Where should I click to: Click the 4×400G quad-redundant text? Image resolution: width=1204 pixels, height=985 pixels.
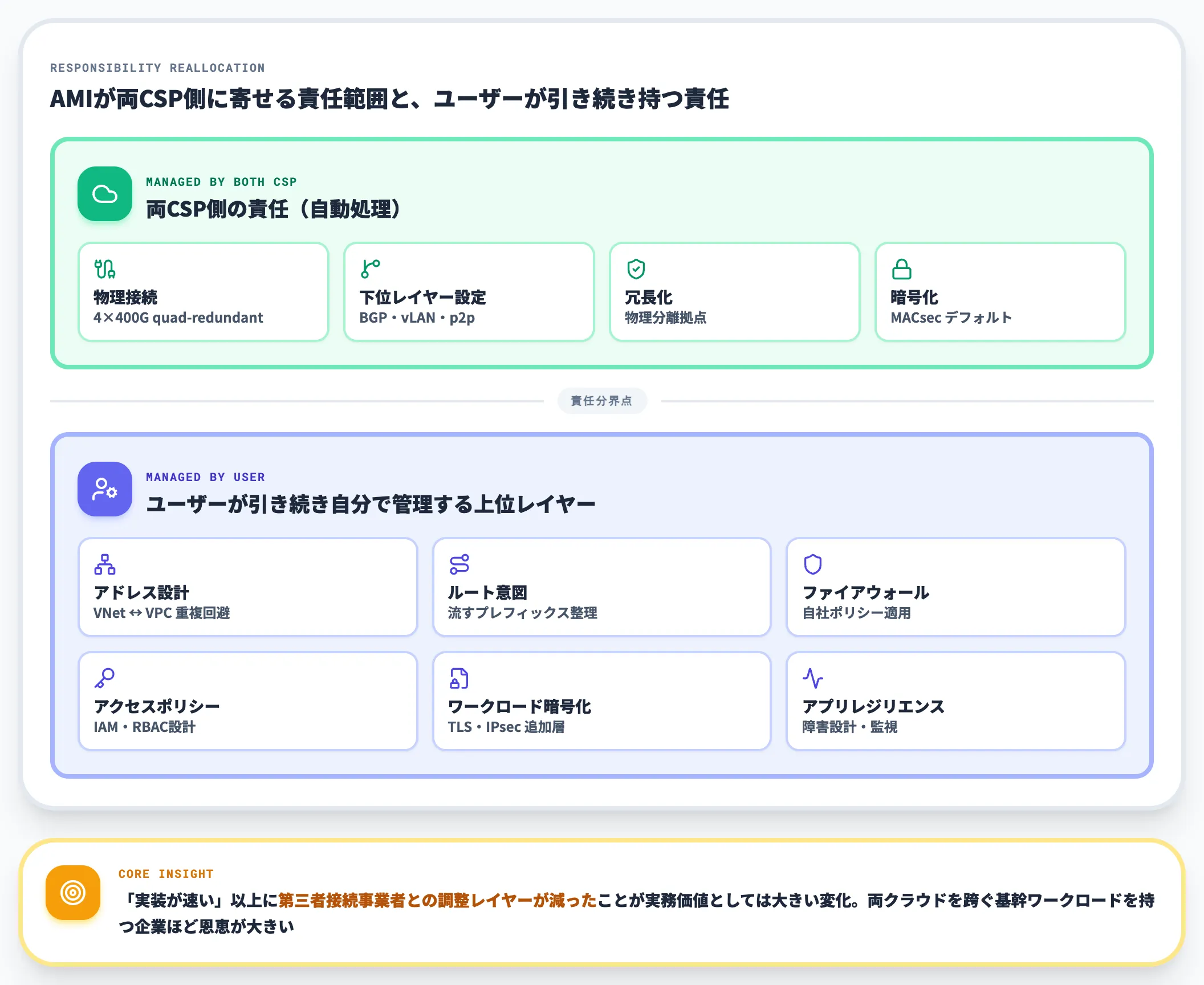(x=178, y=318)
